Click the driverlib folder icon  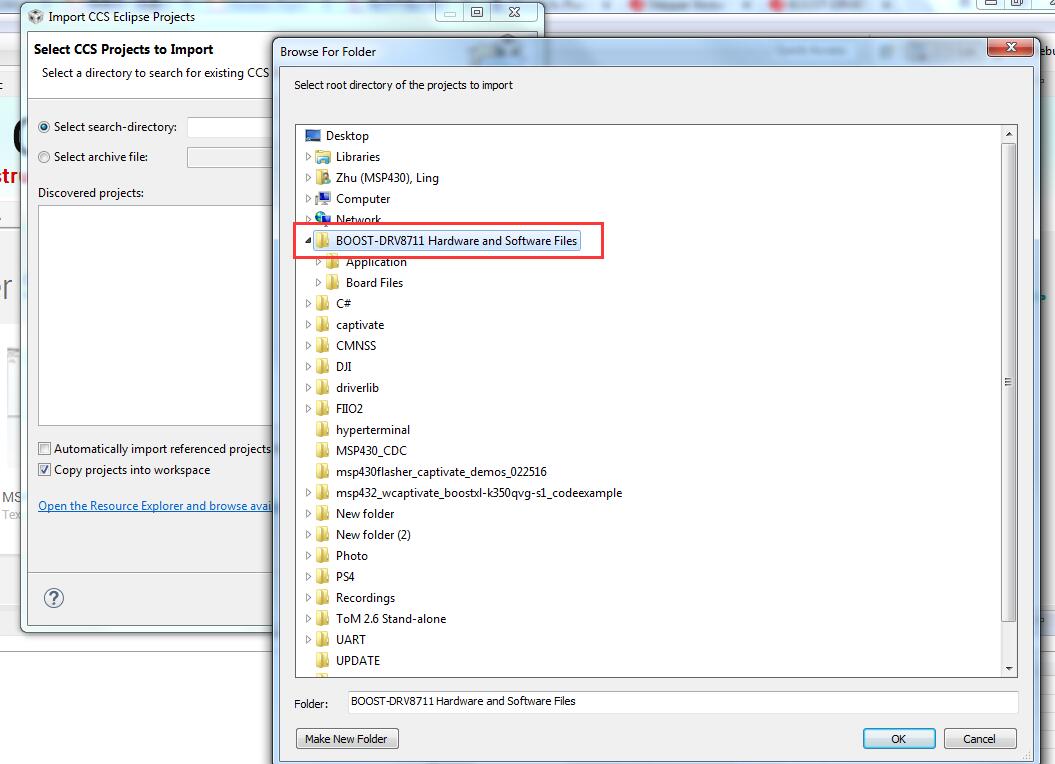click(323, 388)
